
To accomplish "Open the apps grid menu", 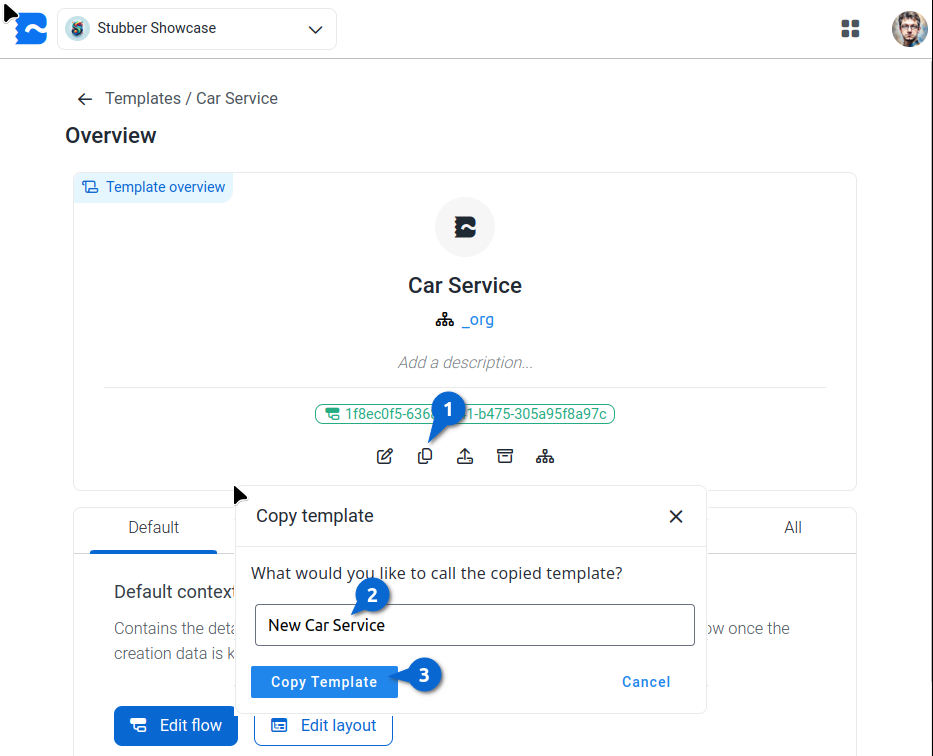I will click(851, 29).
